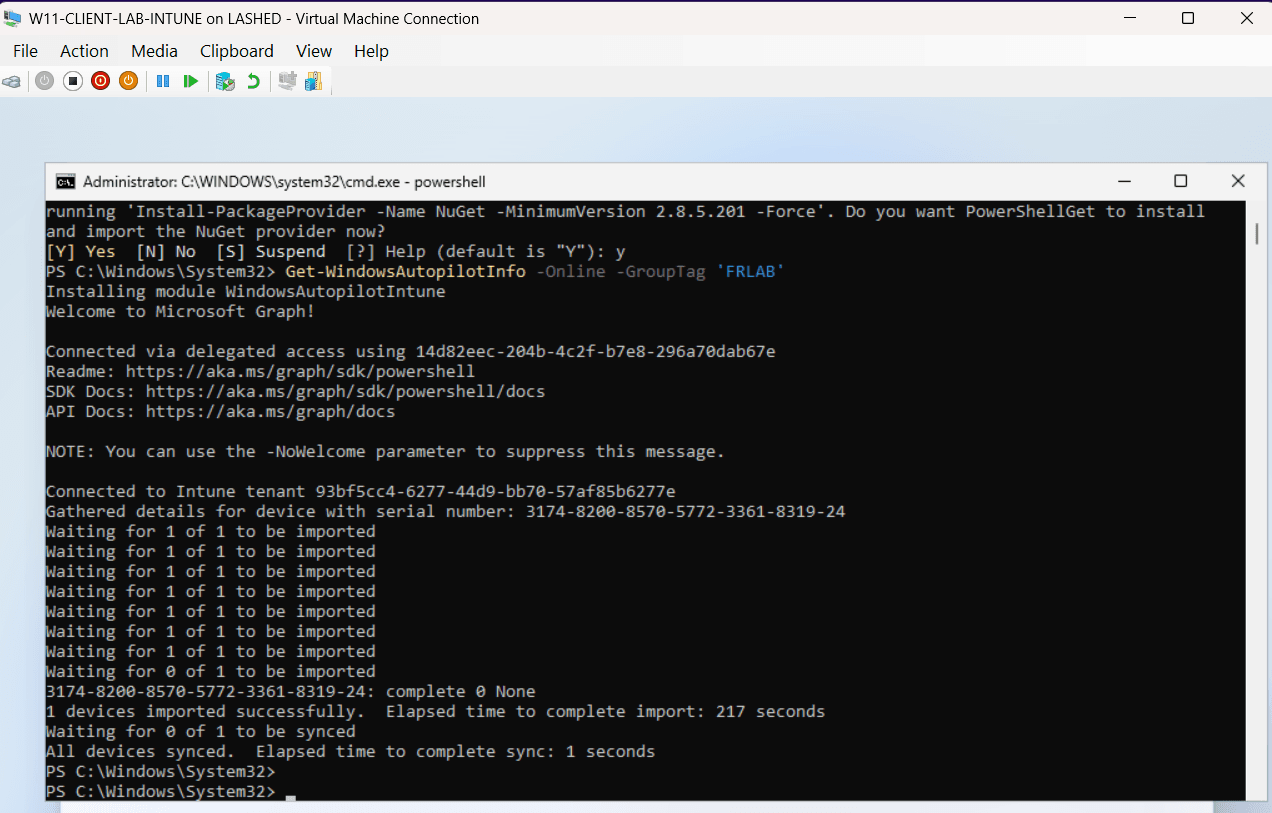This screenshot has width=1272, height=813.
Task: Click the console window's vertical scrollbar
Action: click(1255, 233)
